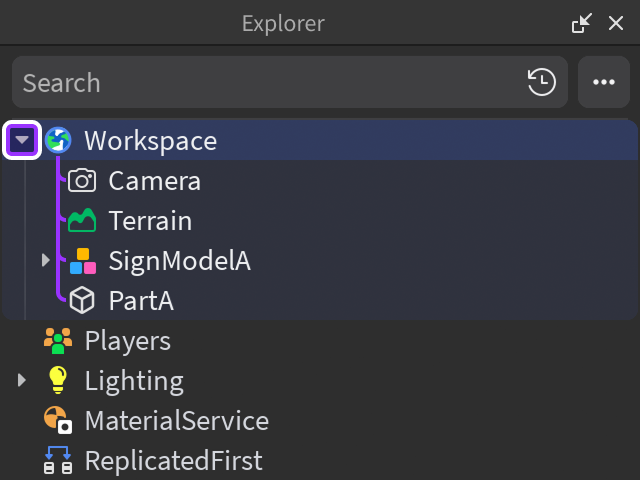The width and height of the screenshot is (640, 480).
Task: Click the PartA cube icon
Action: 82,301
